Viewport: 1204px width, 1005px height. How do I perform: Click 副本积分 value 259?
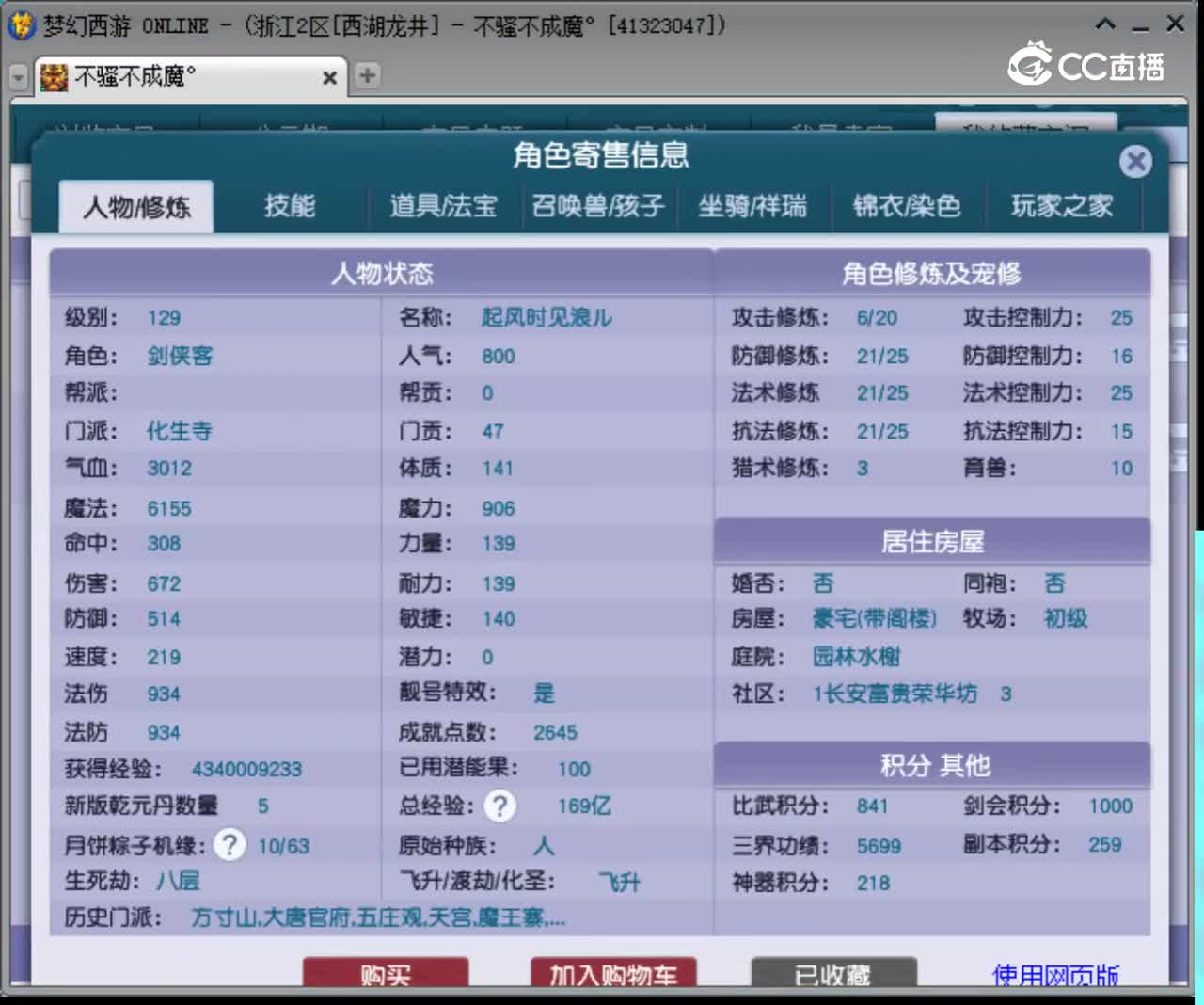(1105, 845)
